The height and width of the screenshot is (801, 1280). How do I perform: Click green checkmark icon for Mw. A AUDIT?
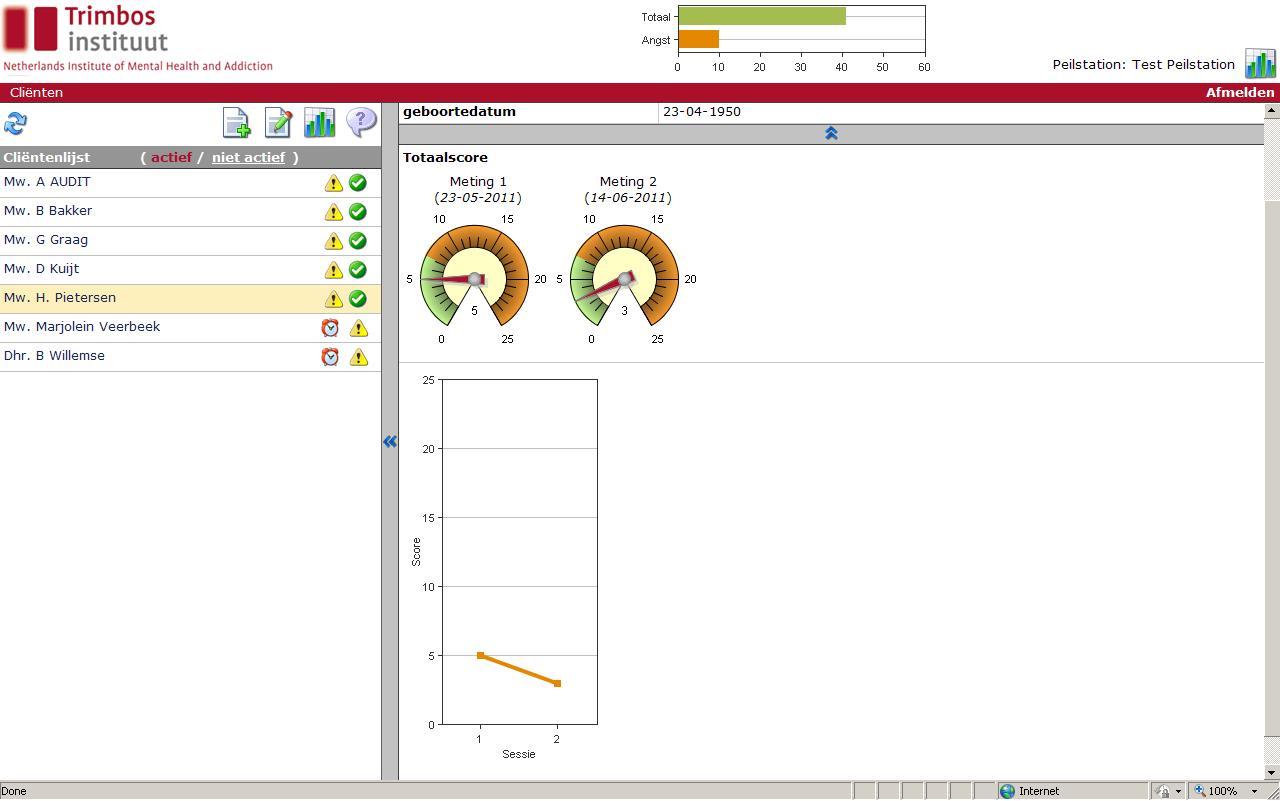pos(358,183)
